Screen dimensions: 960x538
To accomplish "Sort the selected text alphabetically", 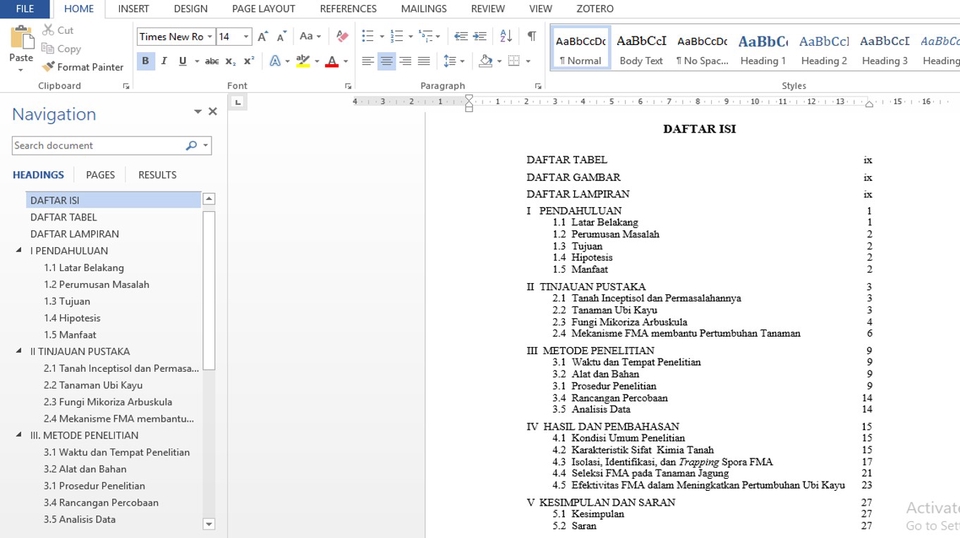I will [506, 37].
